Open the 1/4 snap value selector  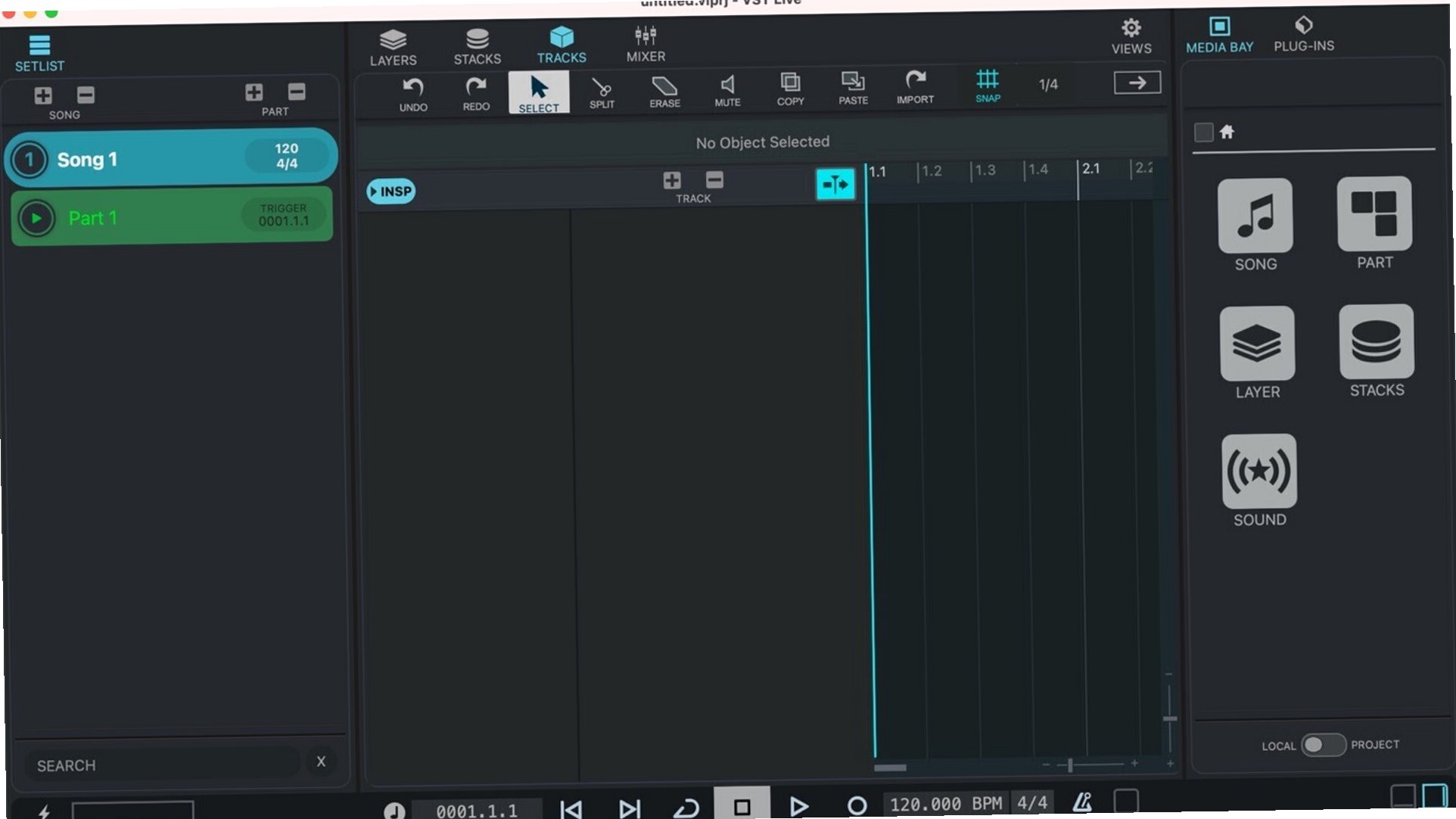click(x=1048, y=85)
